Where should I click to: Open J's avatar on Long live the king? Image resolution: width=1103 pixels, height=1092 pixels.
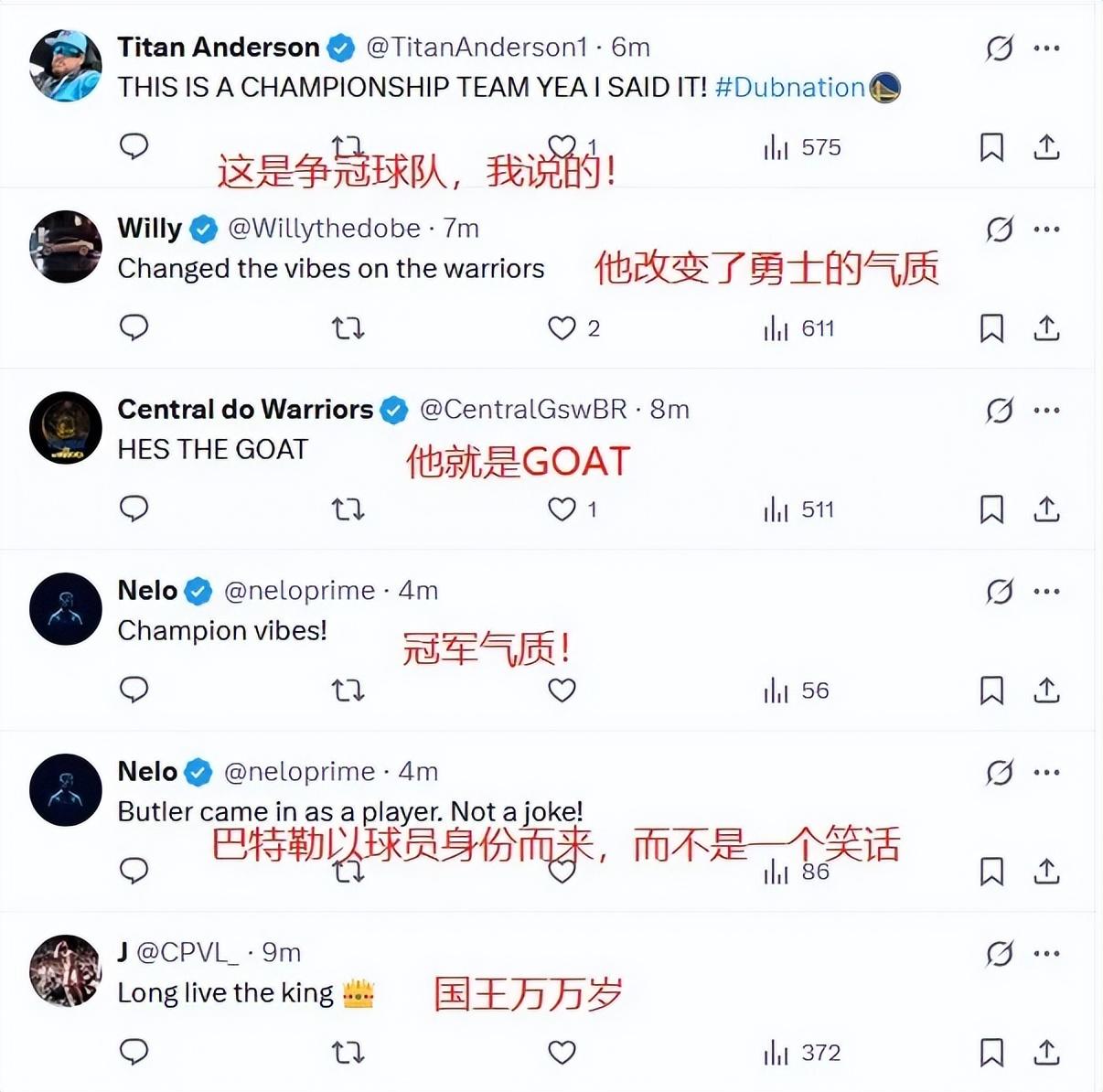click(x=65, y=970)
